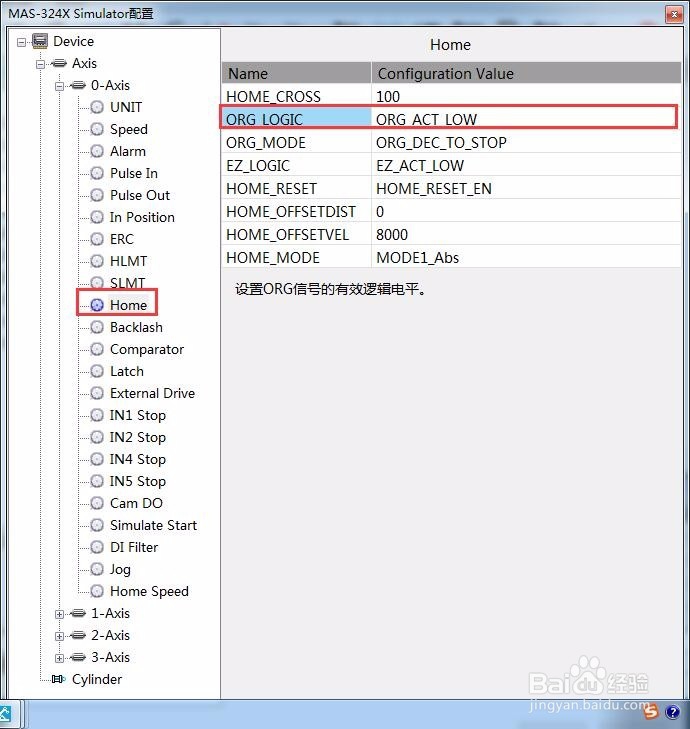Click the Comparator node icon
The height and width of the screenshot is (729, 690).
[97, 349]
